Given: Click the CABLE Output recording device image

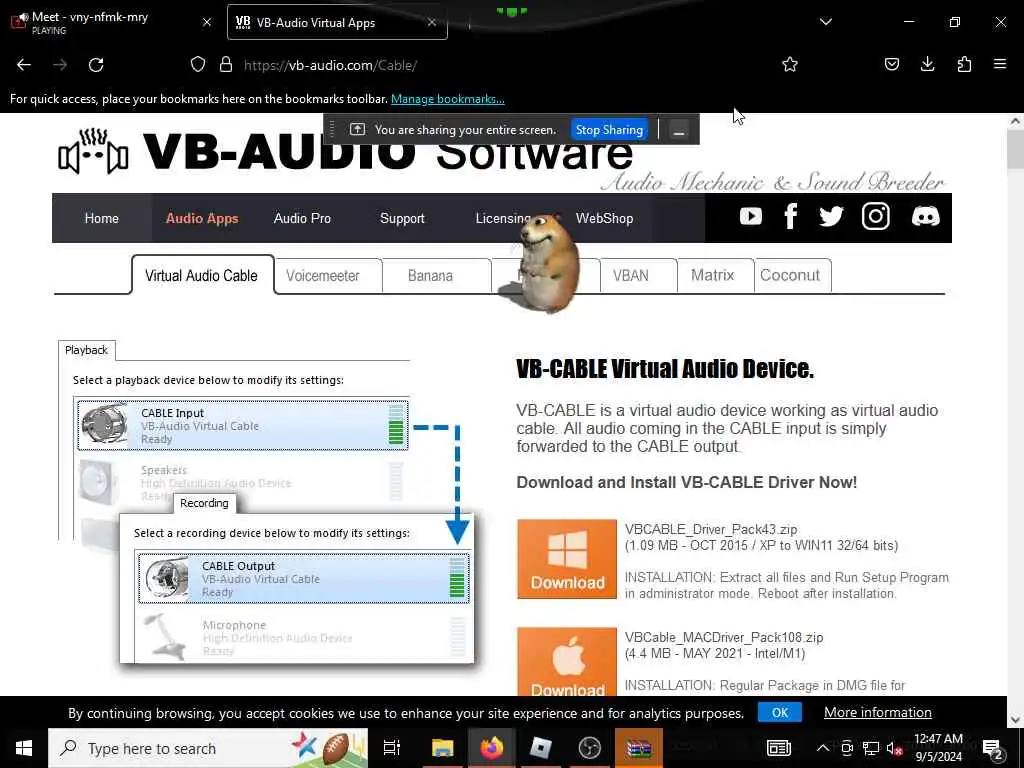Looking at the screenshot, I should 166,579.
